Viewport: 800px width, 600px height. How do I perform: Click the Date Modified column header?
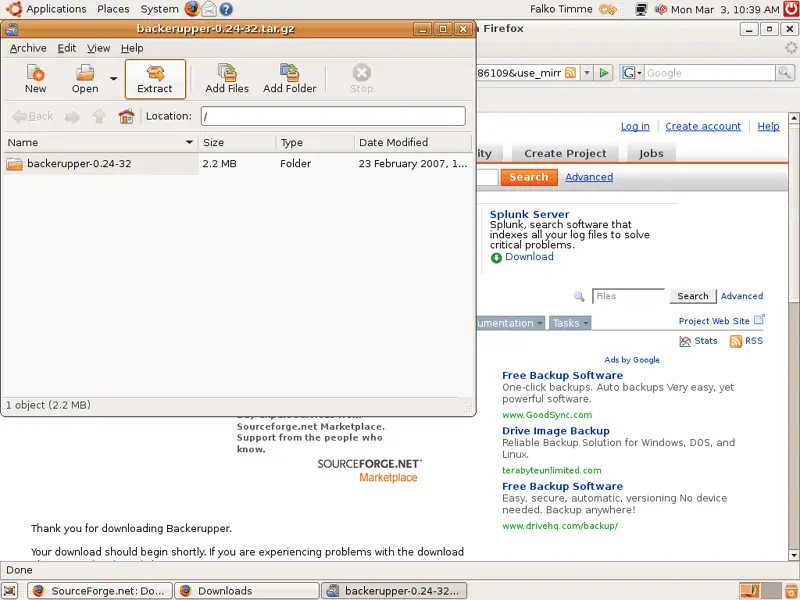[413, 142]
